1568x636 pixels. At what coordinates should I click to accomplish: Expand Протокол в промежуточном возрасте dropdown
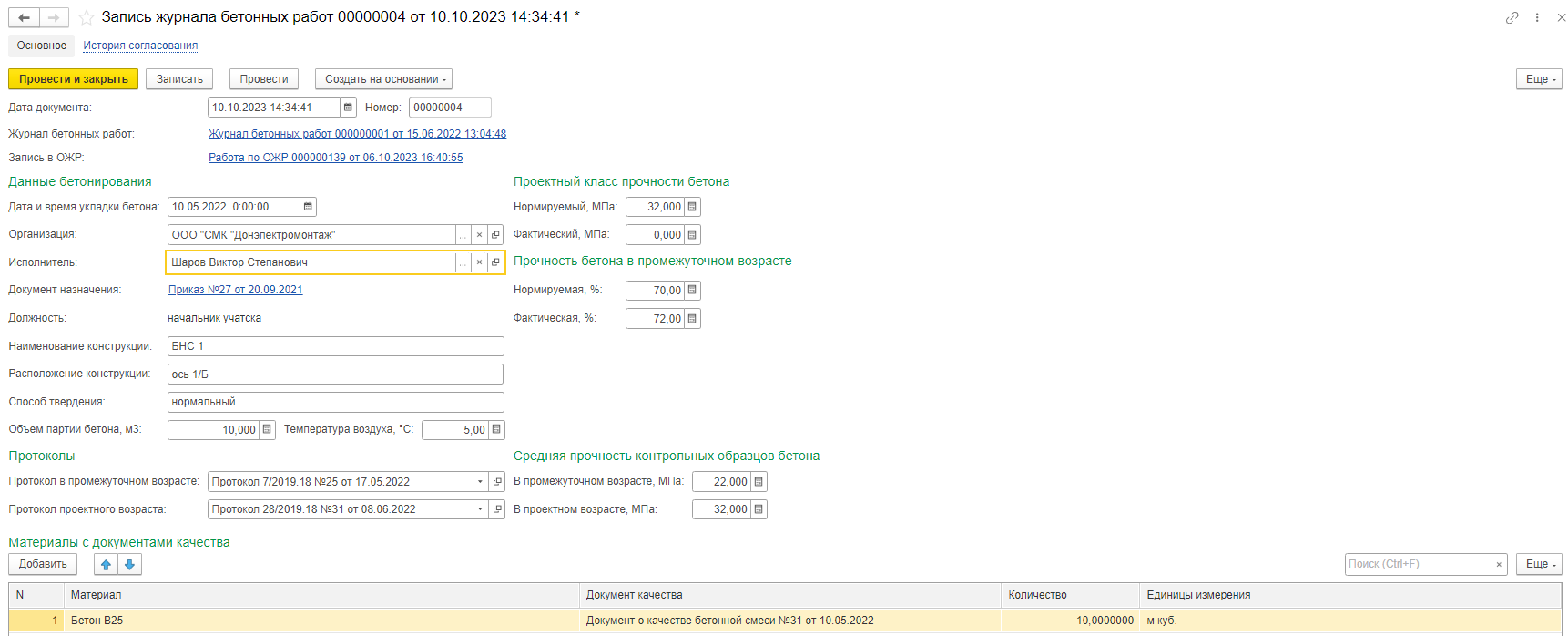[480, 482]
